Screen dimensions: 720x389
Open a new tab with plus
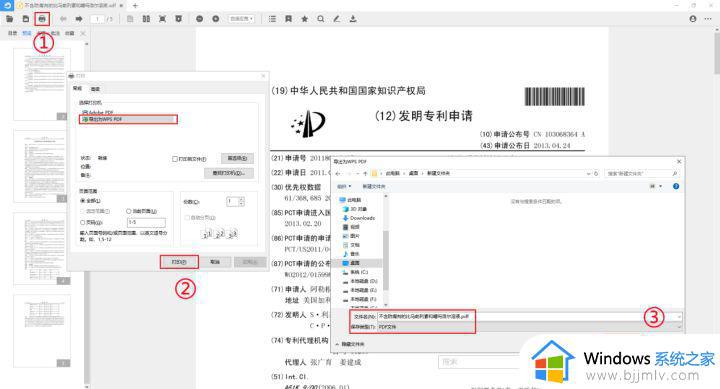point(135,6)
